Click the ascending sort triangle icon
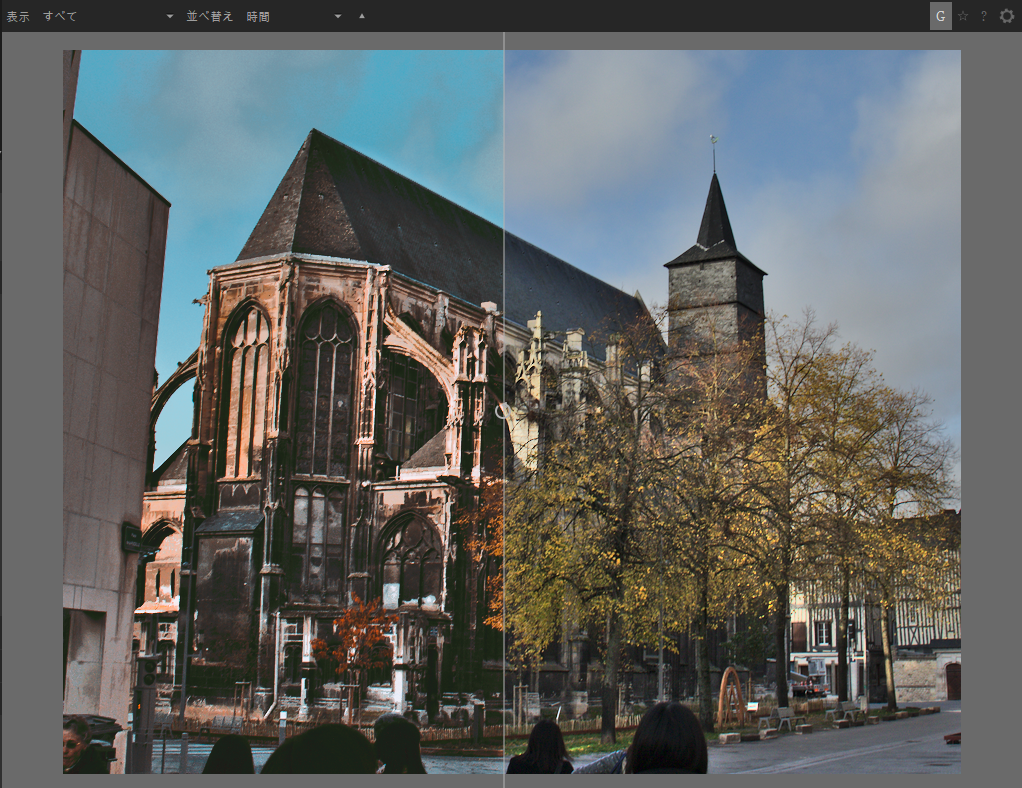The image size is (1022, 788). point(361,16)
